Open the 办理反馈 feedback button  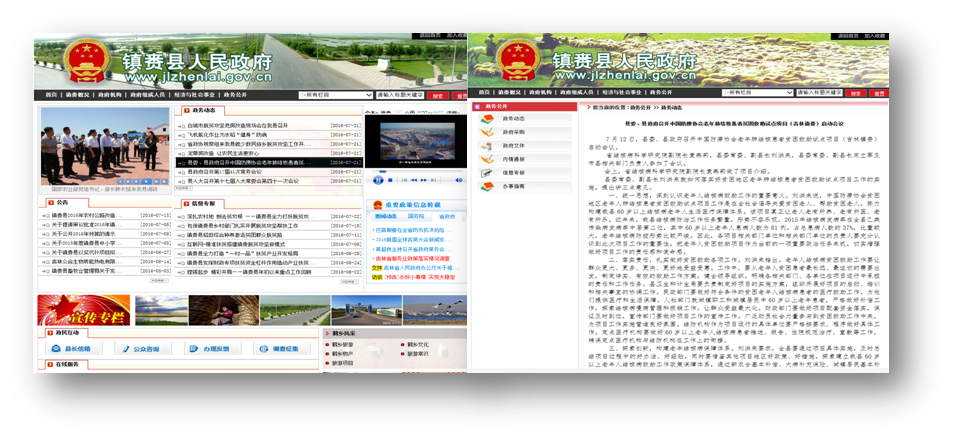click(x=212, y=349)
